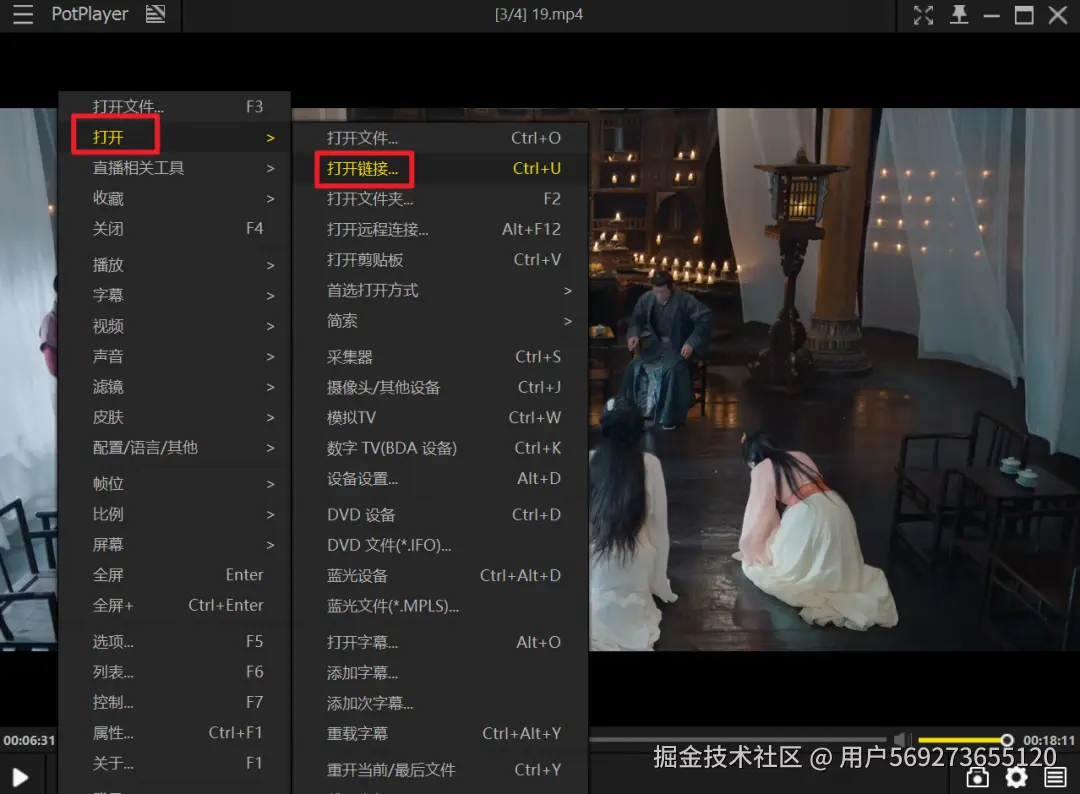Expand the 收藏 submenu arrow
The width and height of the screenshot is (1080, 794).
pos(271,199)
